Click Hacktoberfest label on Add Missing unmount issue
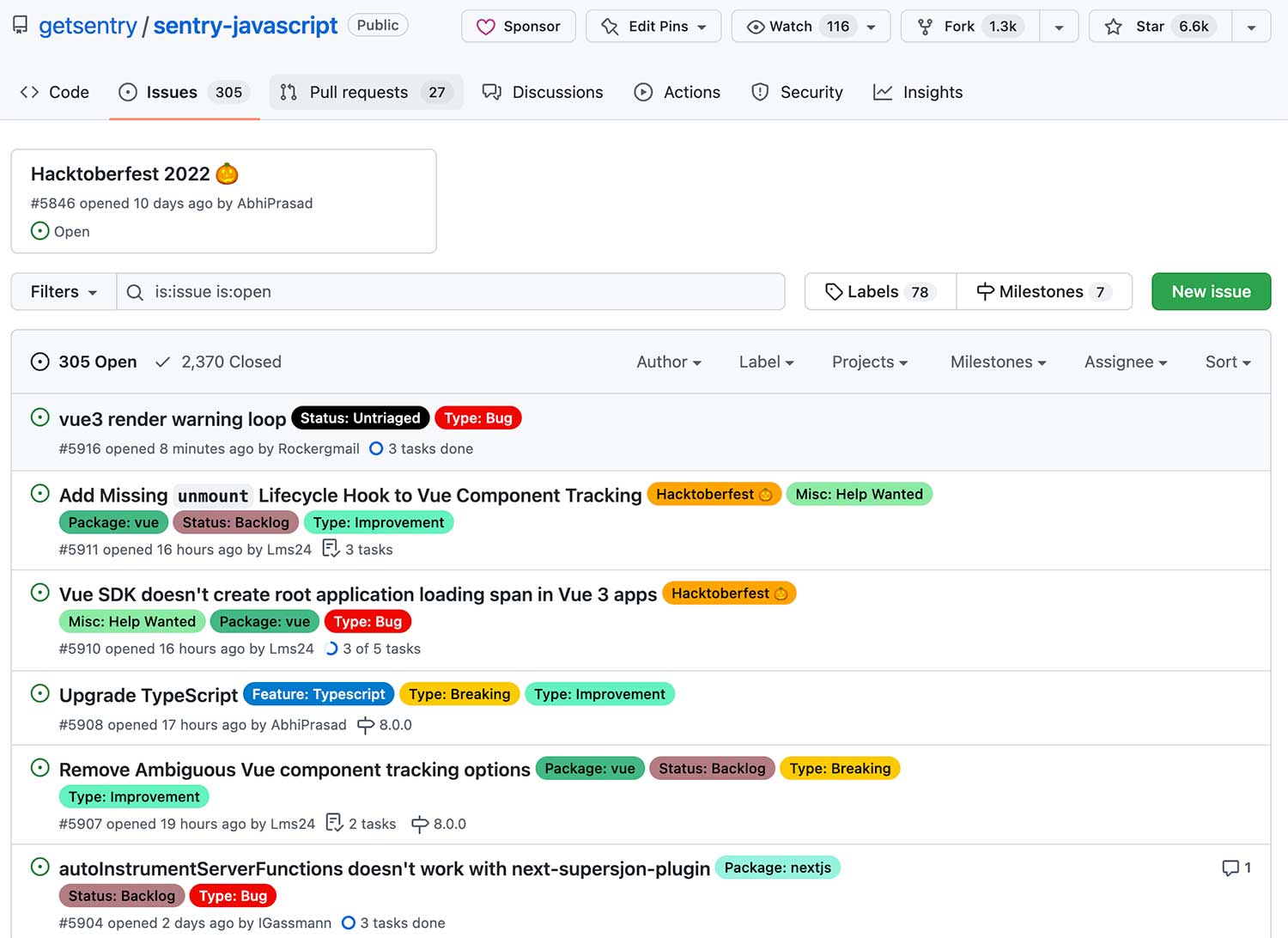 pyautogui.click(x=714, y=494)
